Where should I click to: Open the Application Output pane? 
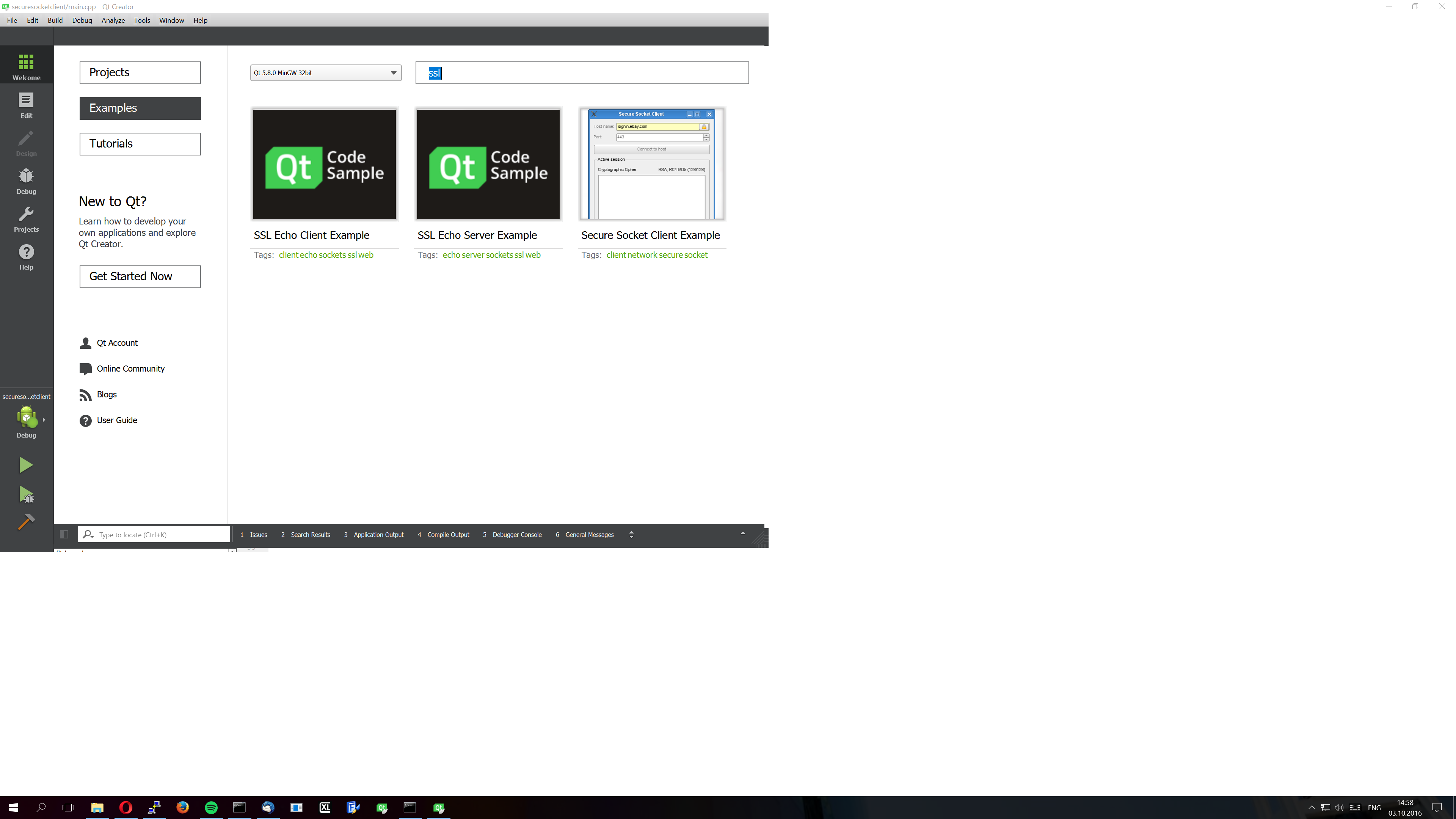coord(373,535)
